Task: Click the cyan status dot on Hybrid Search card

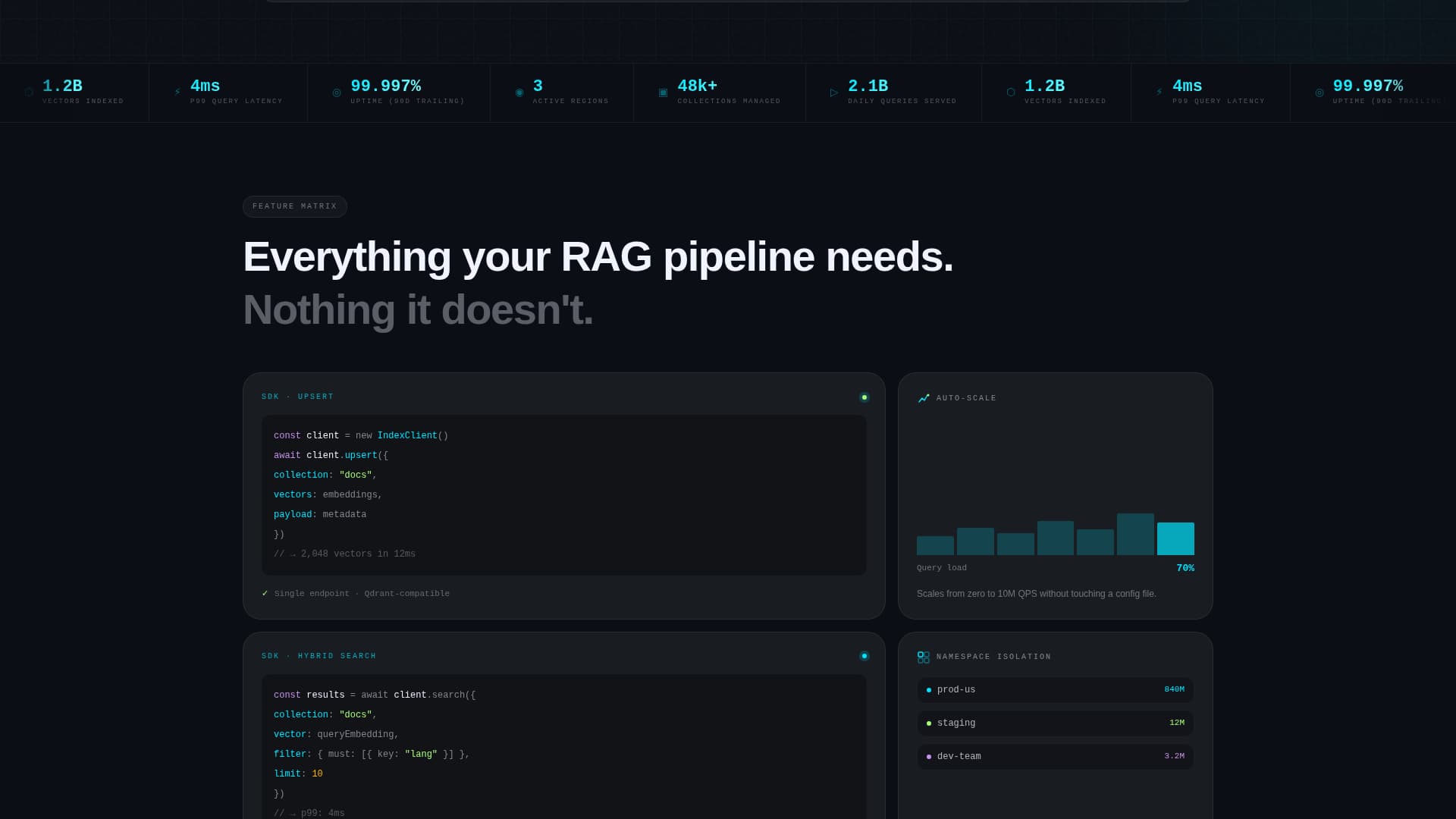Action: coord(864,656)
